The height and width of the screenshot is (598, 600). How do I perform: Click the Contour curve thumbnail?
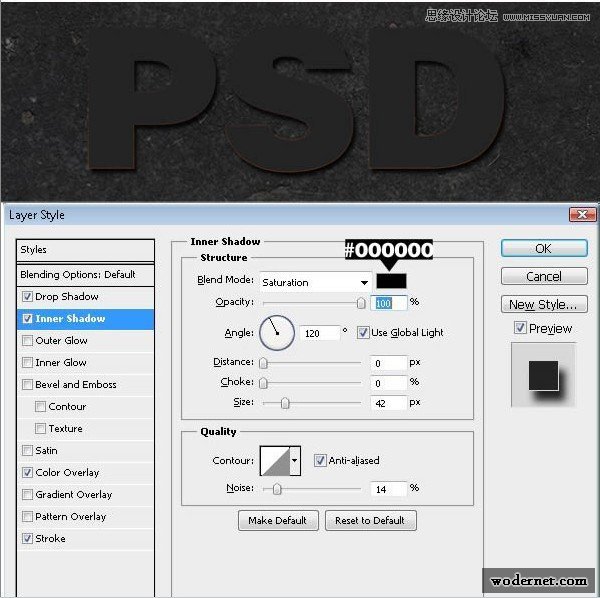(275, 461)
